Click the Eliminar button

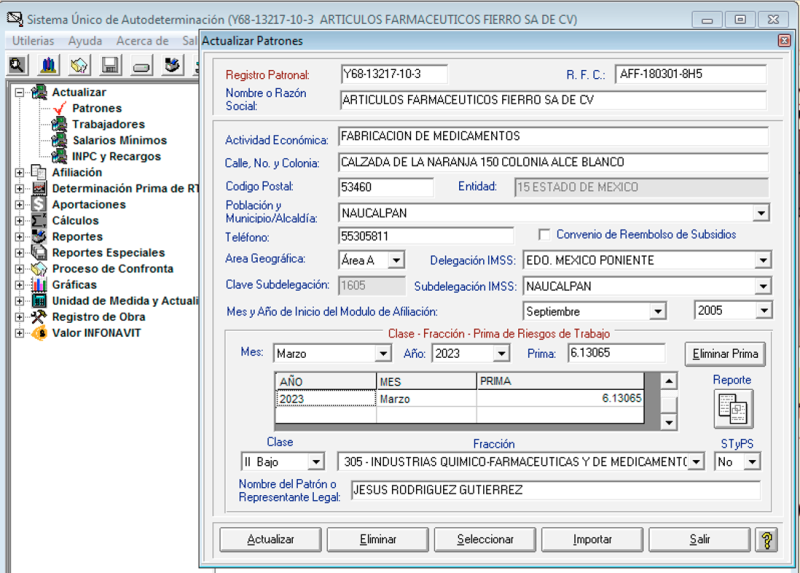coord(378,539)
